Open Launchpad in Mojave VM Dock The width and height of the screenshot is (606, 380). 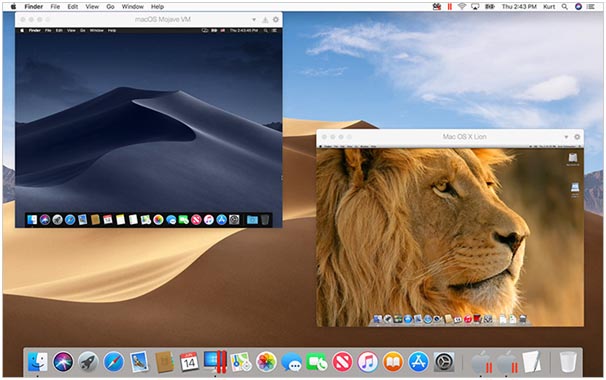pos(57,220)
